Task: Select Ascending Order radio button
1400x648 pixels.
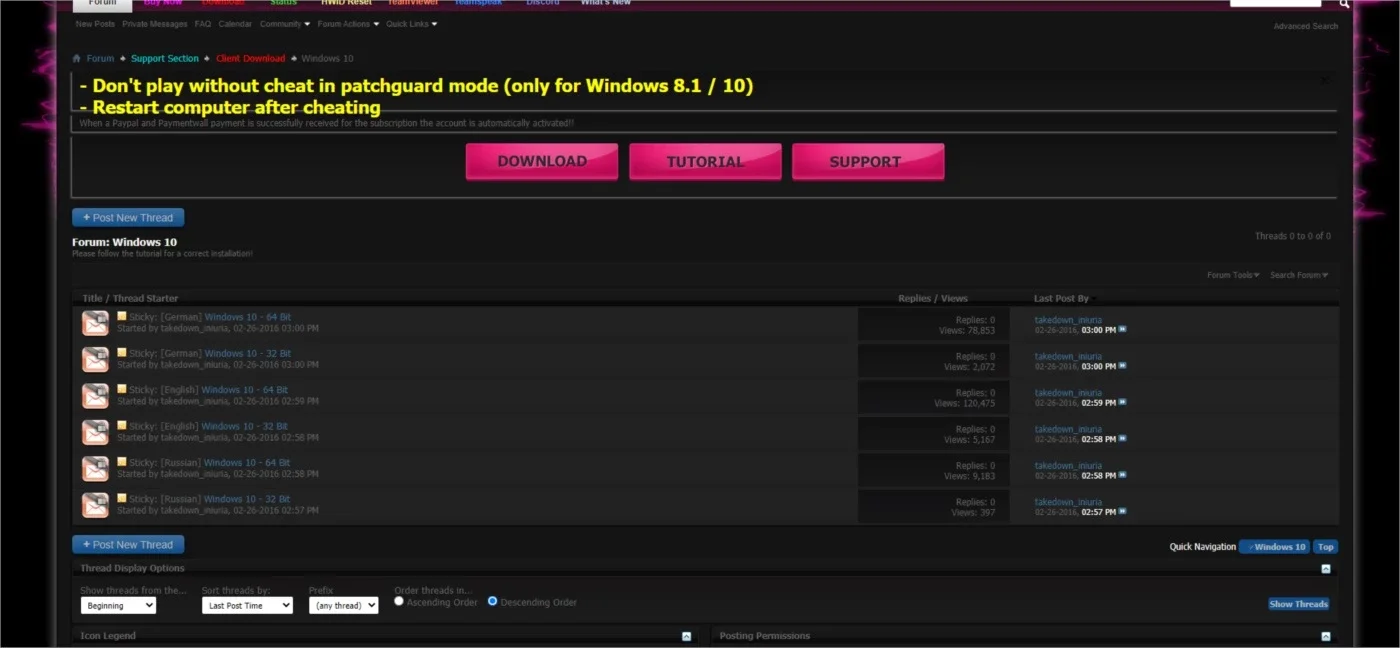Action: click(x=399, y=601)
